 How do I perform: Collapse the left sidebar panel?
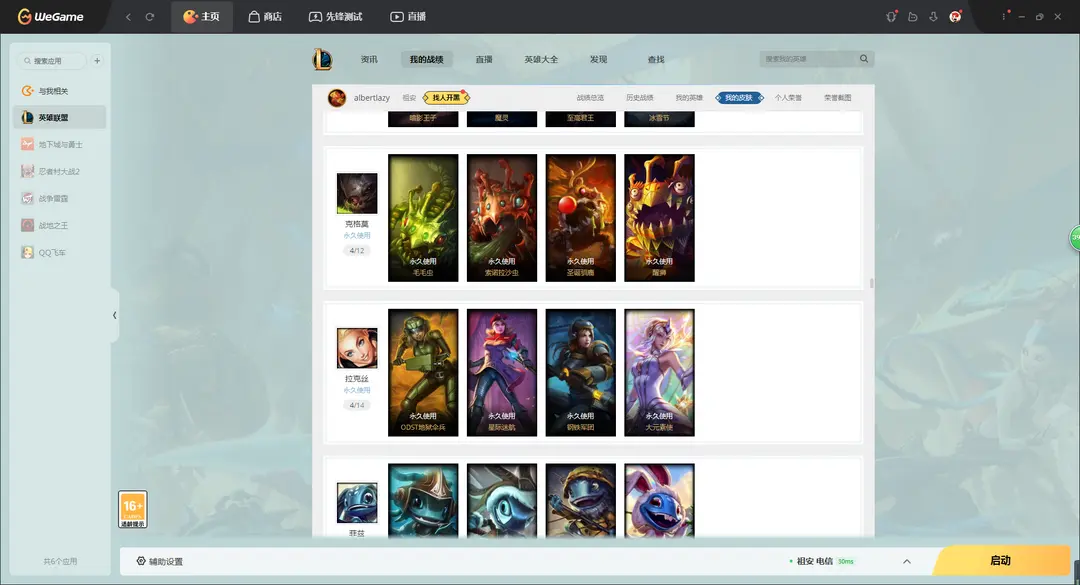tap(114, 315)
